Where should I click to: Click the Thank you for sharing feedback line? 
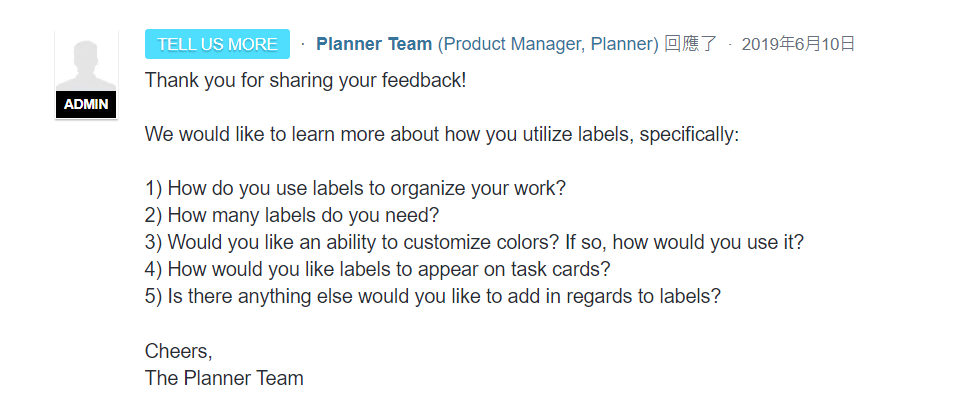click(305, 81)
